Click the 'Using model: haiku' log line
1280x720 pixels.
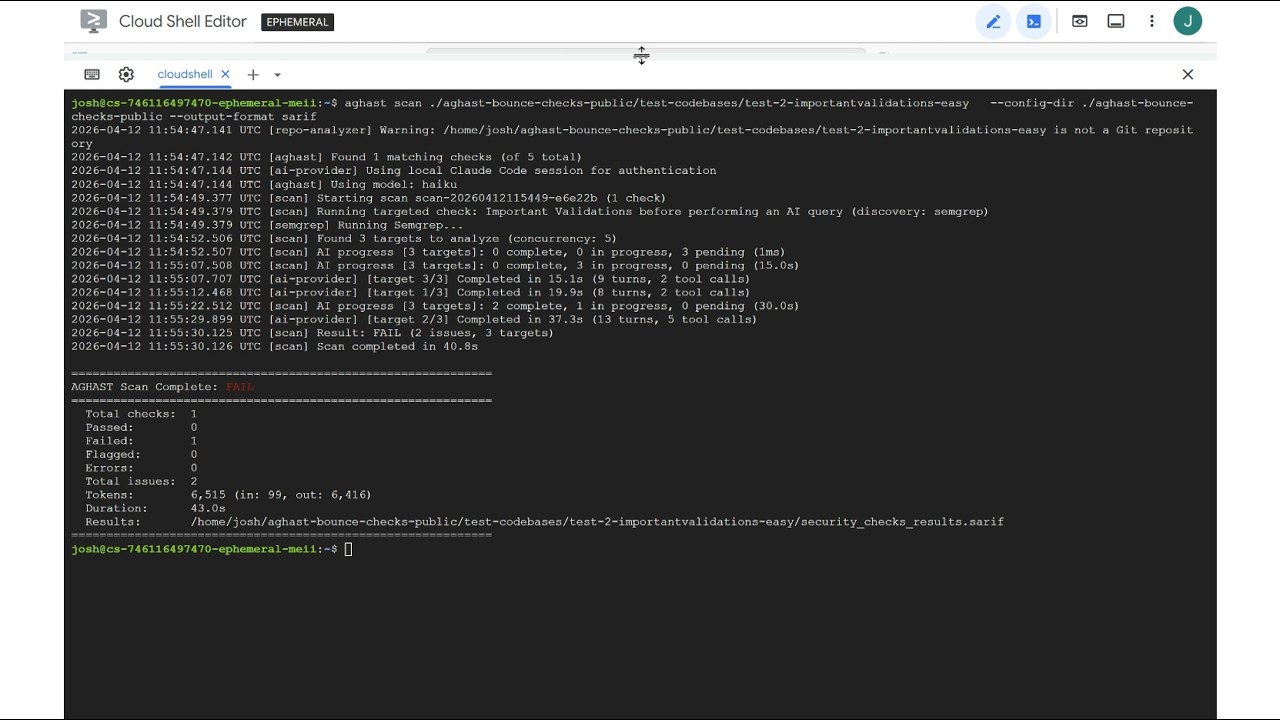[264, 184]
